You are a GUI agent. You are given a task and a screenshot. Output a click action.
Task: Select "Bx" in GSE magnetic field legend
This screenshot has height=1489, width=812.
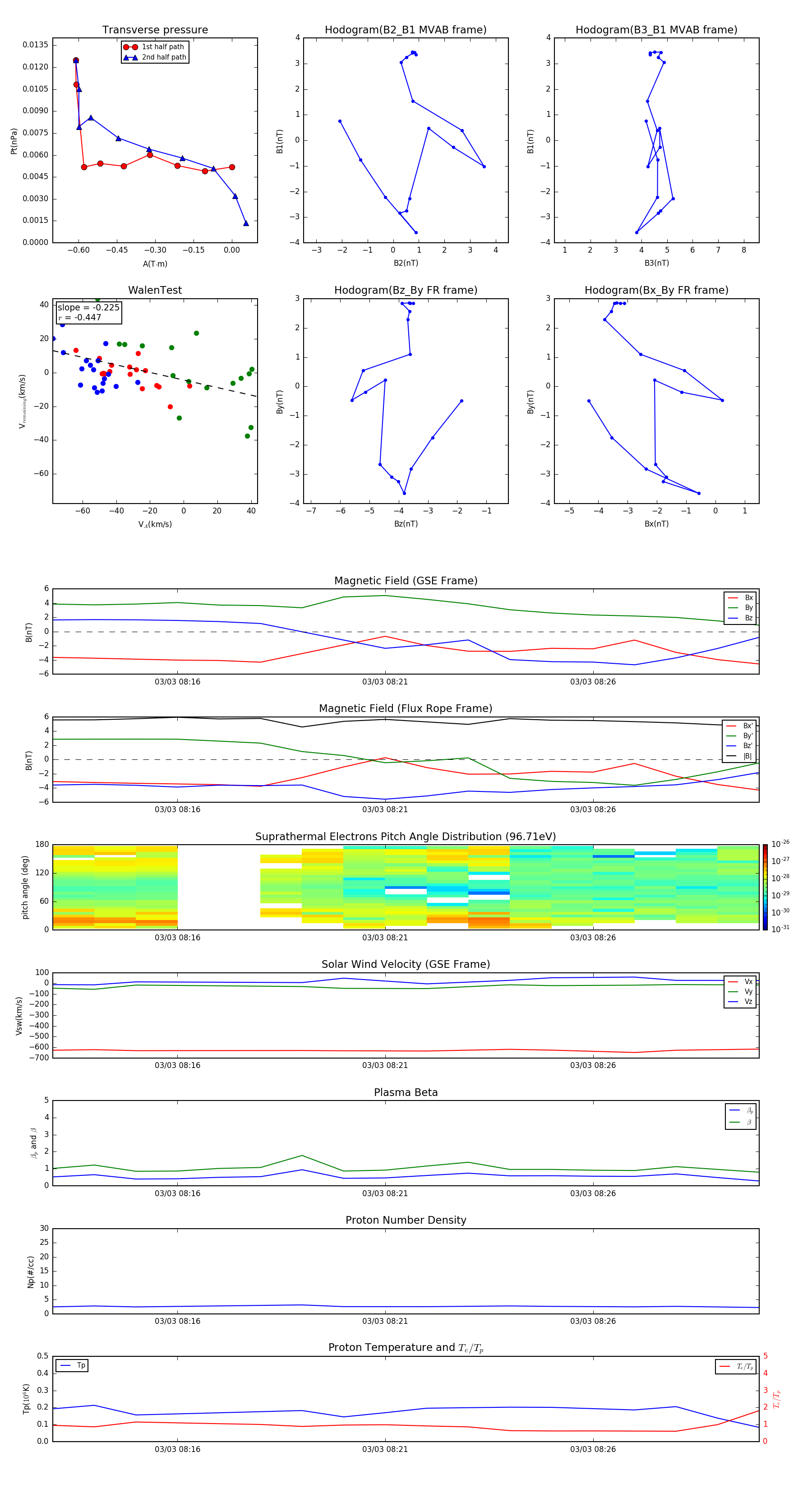[741, 598]
